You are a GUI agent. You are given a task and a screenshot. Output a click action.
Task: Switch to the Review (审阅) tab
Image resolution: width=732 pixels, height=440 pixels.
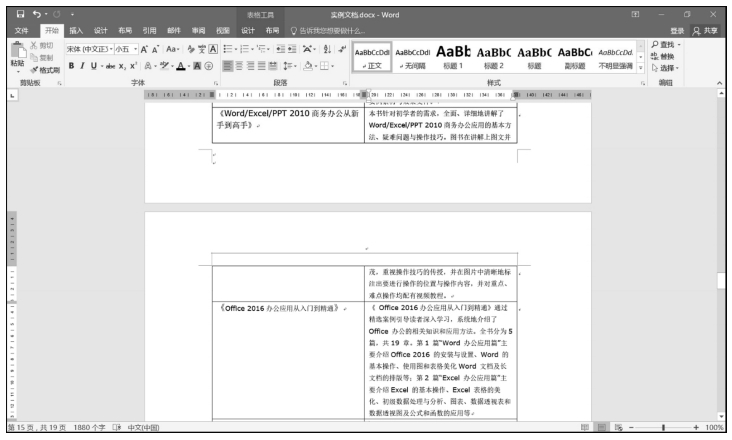pyautogui.click(x=198, y=31)
